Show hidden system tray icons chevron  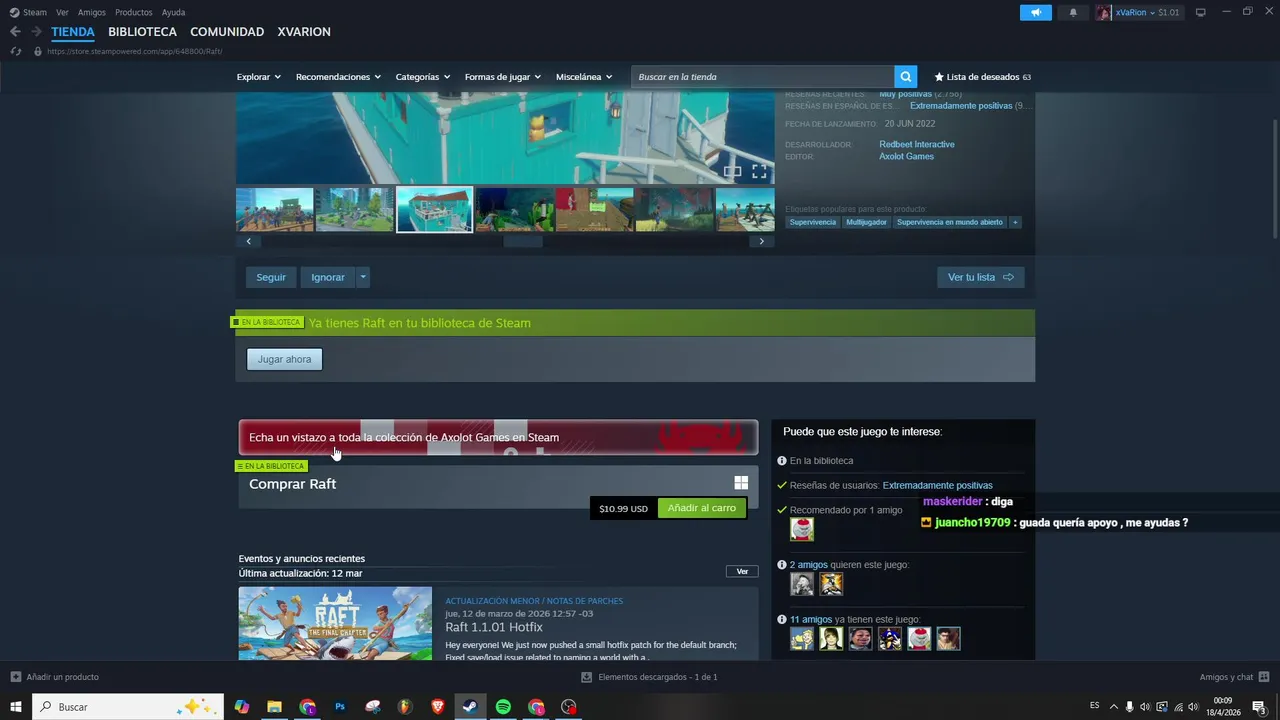pos(1114,707)
